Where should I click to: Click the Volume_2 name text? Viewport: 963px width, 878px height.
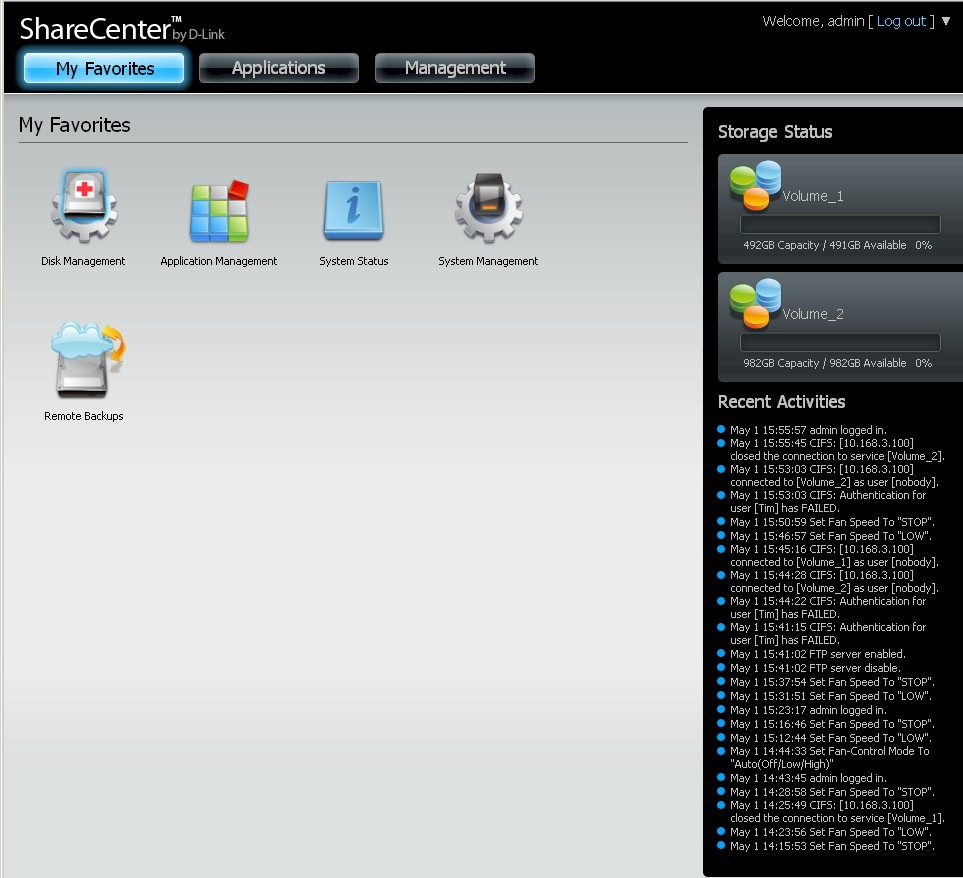point(813,314)
